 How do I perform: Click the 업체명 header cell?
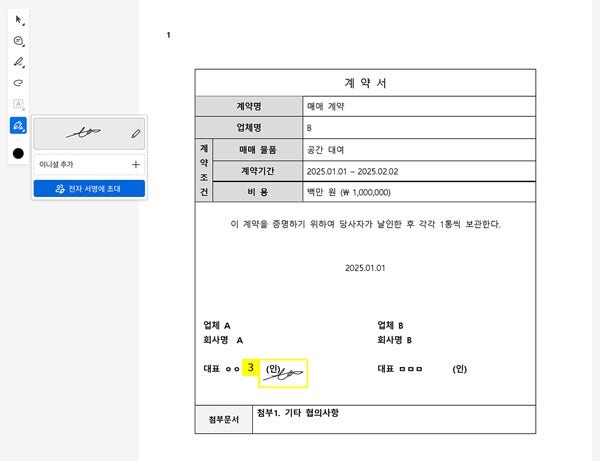pyautogui.click(x=249, y=128)
